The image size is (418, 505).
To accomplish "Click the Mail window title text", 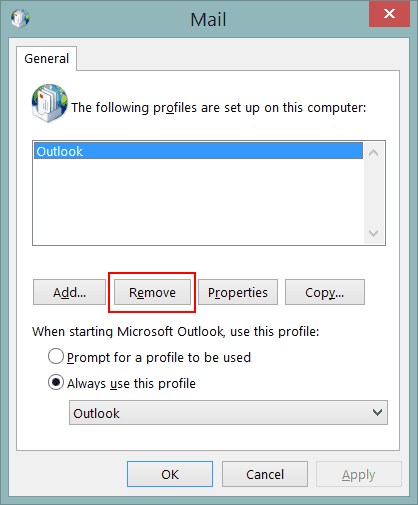I will coord(208,19).
